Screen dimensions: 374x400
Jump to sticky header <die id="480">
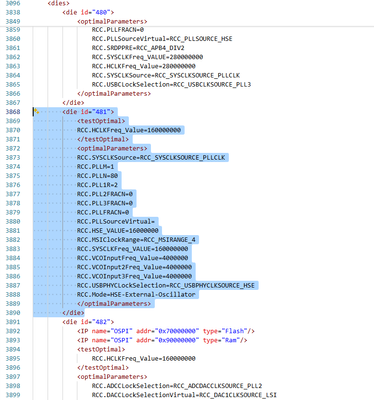pos(88,12)
